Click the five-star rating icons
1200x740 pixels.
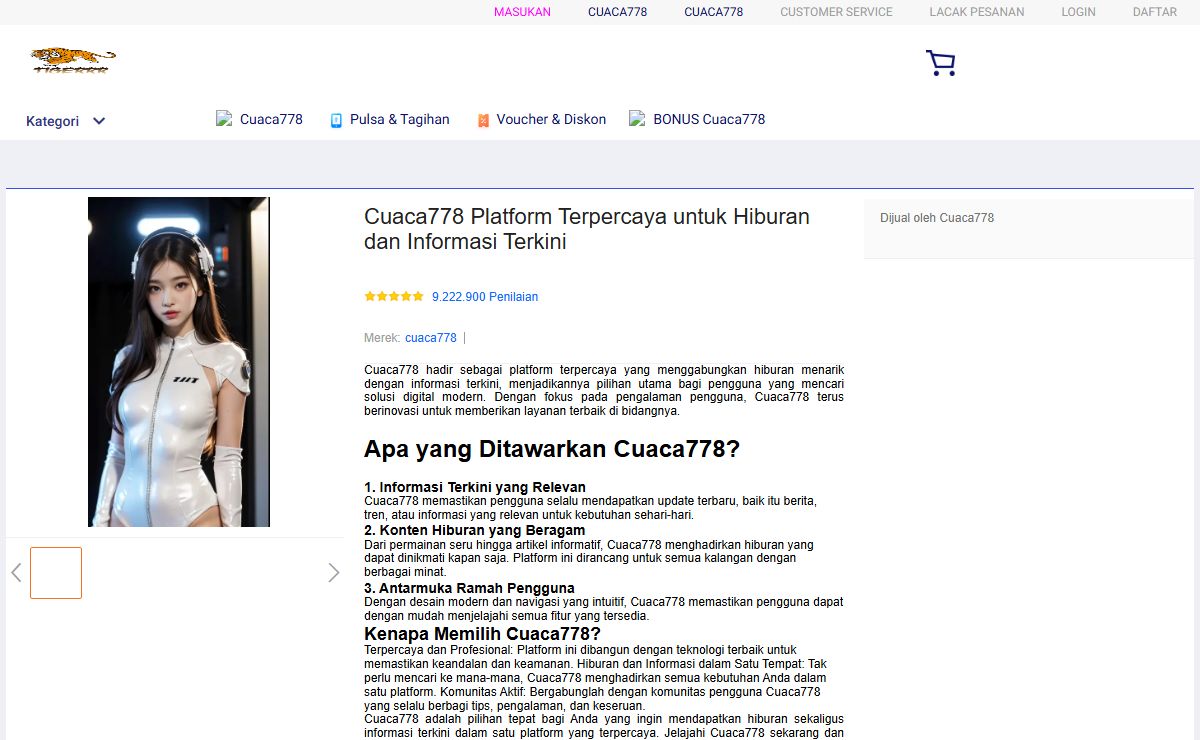(394, 297)
